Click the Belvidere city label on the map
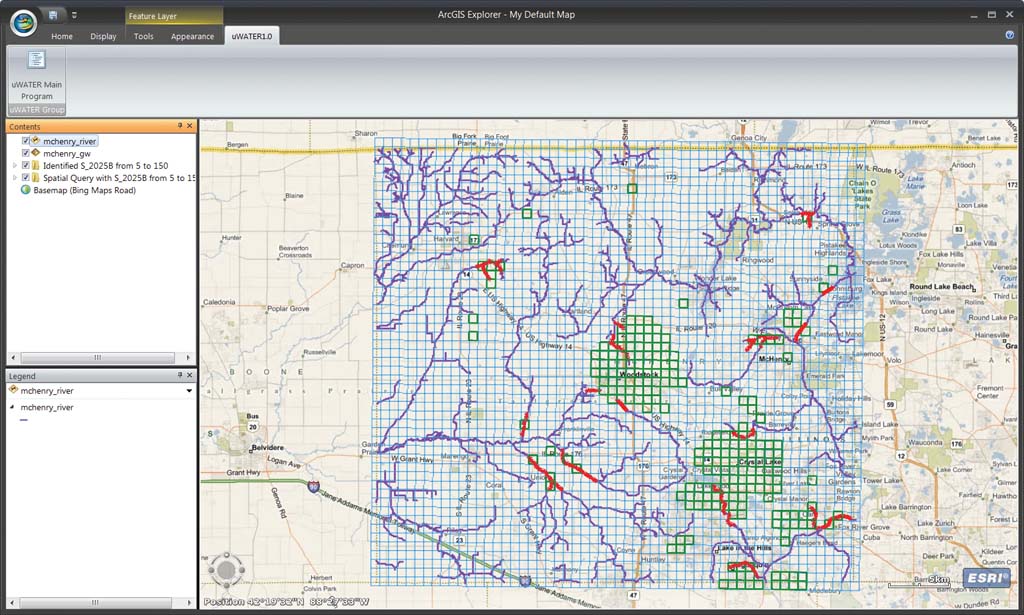The image size is (1024, 615). (267, 448)
